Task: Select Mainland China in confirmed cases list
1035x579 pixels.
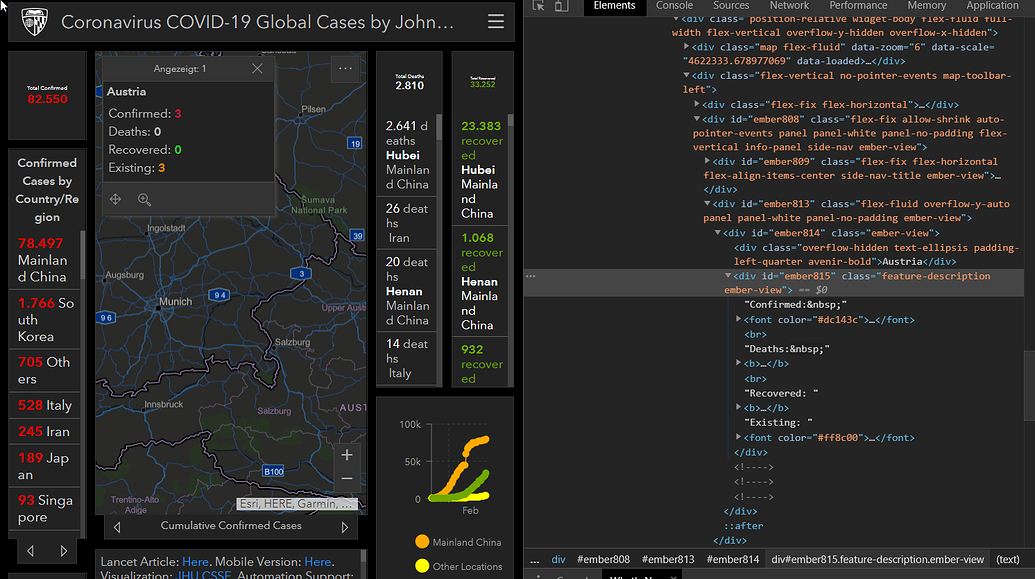Action: point(44,260)
